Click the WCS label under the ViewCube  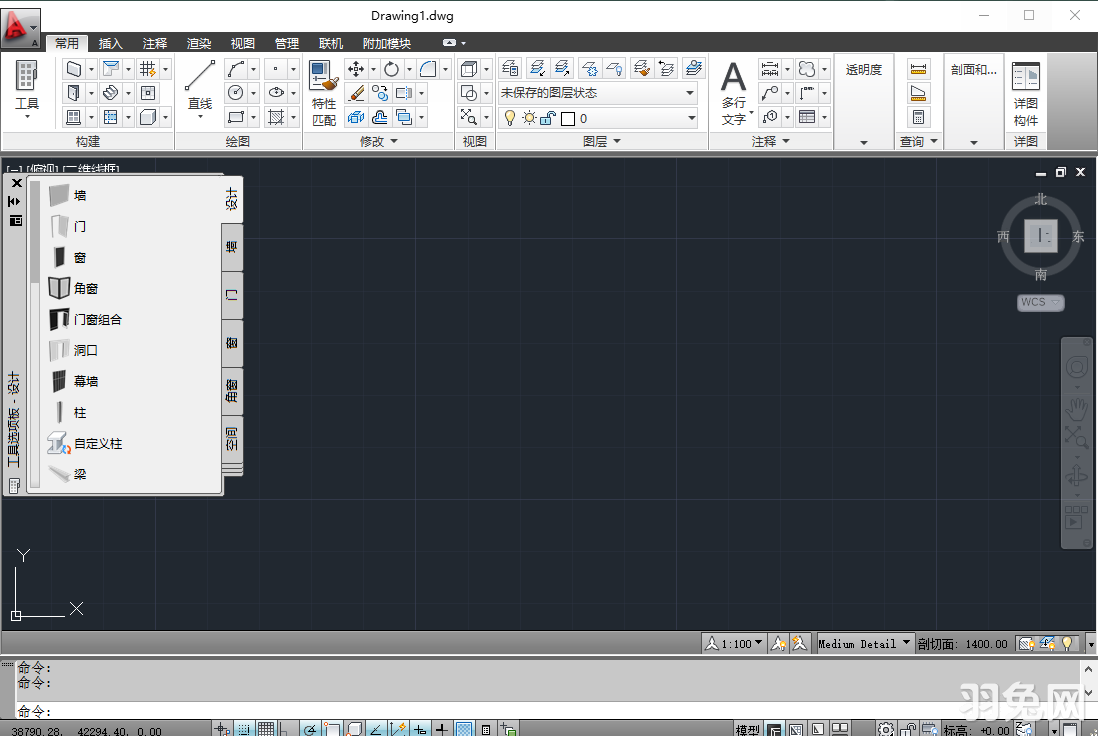(1035, 302)
